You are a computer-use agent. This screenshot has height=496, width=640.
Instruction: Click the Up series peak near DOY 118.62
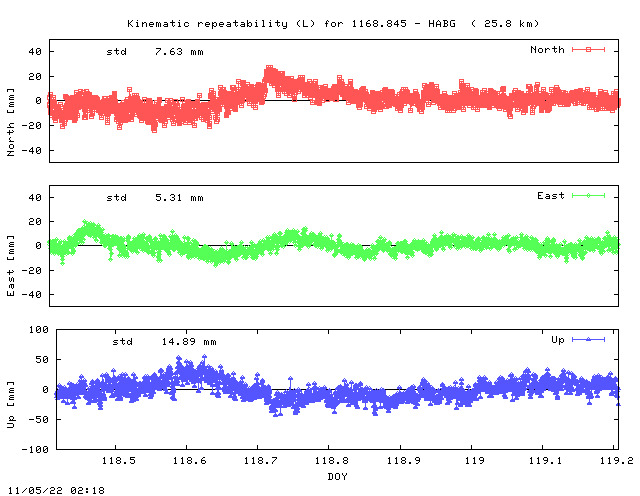(204, 357)
